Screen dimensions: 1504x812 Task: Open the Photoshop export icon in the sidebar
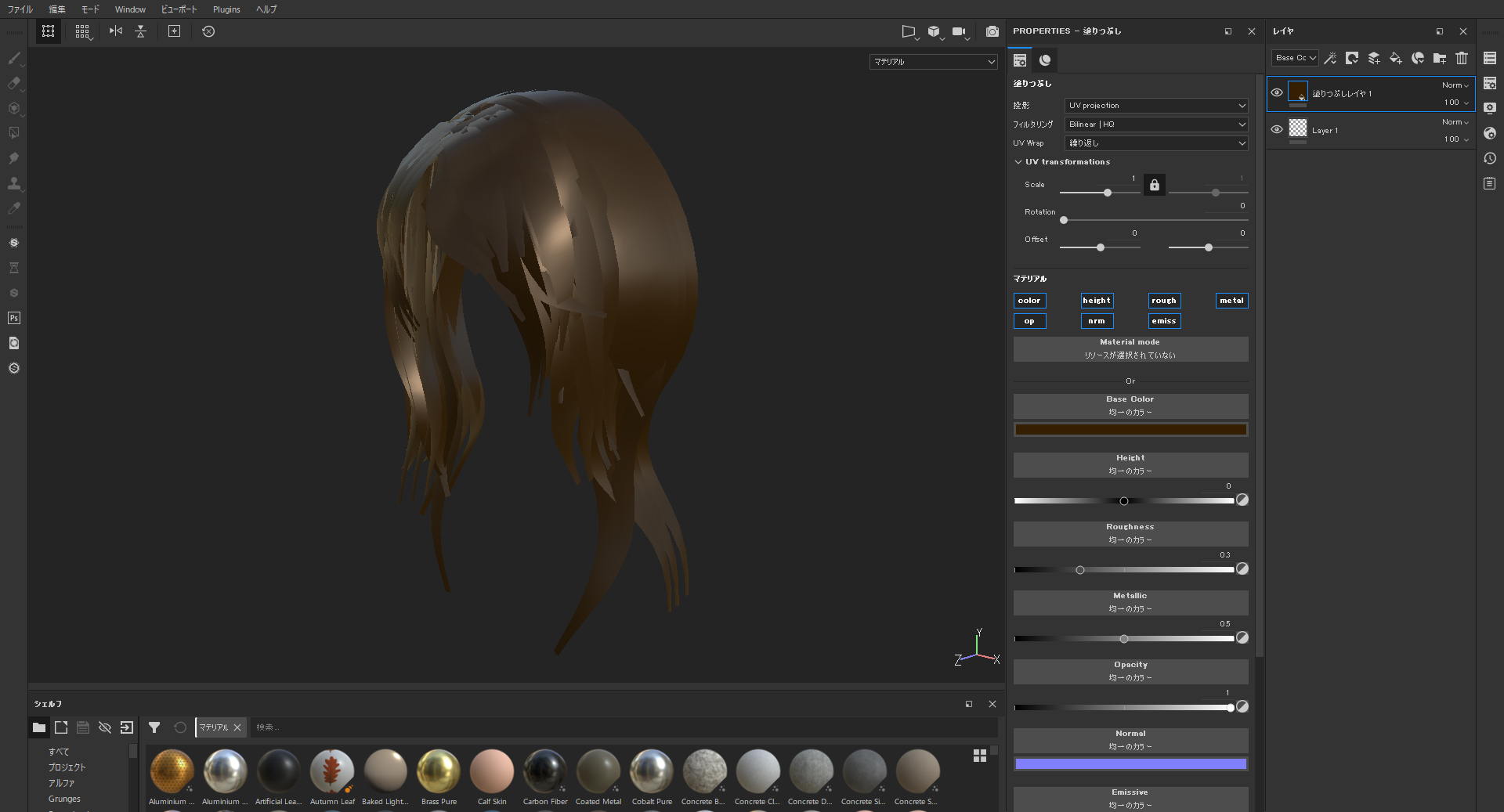(x=13, y=318)
